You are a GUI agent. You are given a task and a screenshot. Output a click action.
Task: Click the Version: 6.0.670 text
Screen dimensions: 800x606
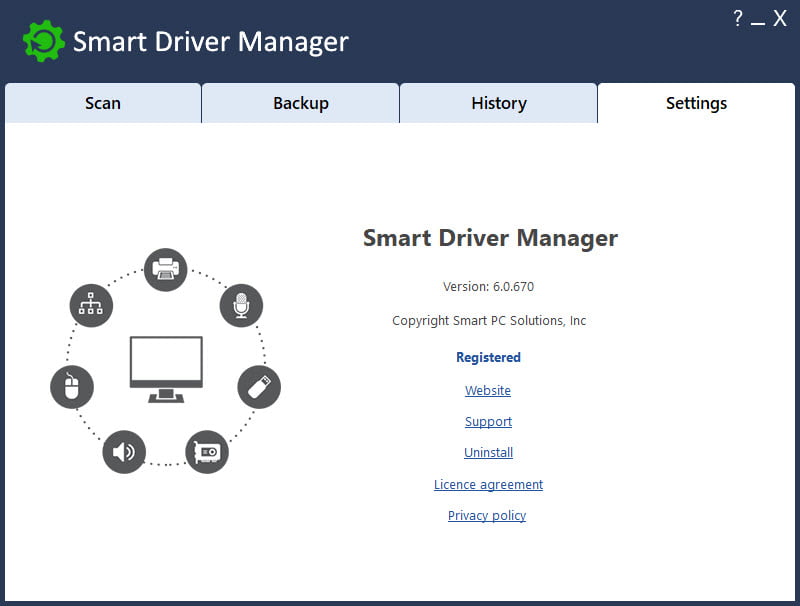click(x=488, y=287)
